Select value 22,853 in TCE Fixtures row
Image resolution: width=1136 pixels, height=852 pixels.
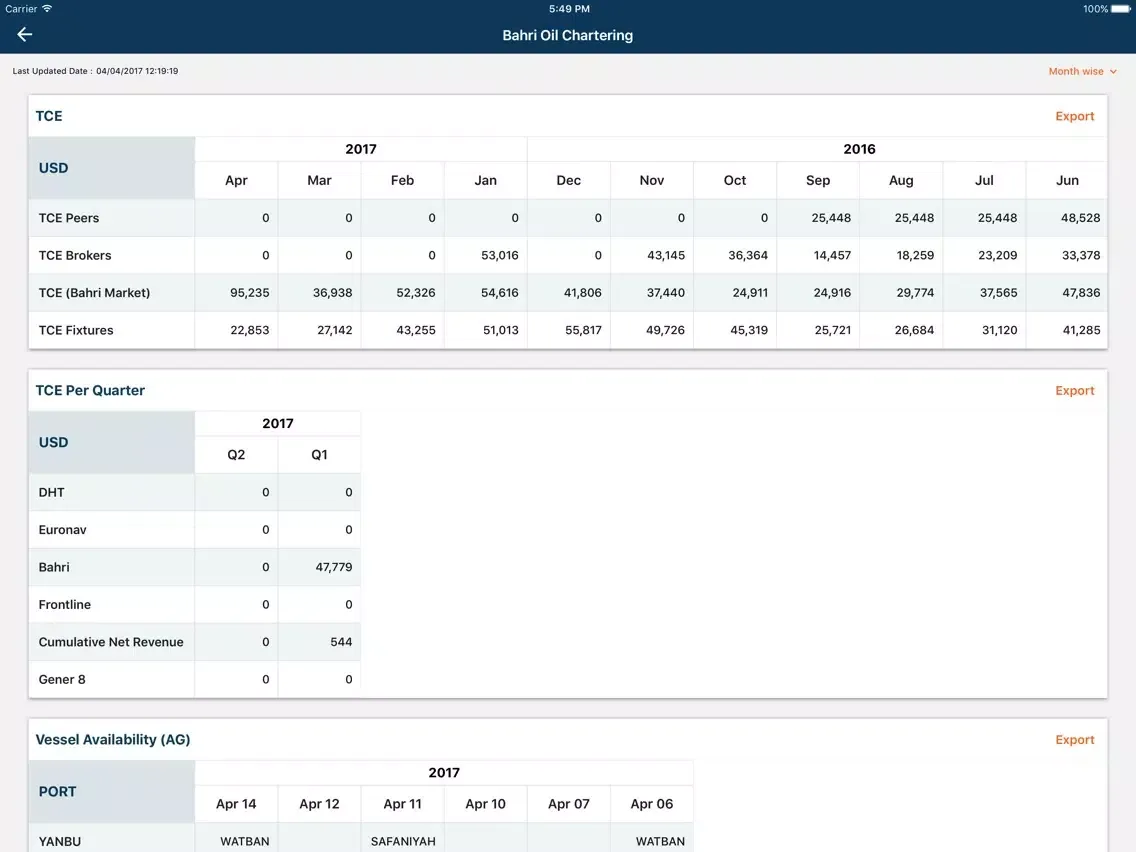point(249,330)
